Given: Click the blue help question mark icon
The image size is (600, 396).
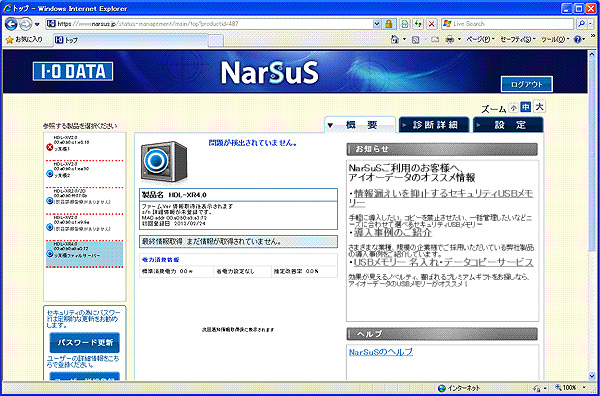Looking at the screenshot, I should pyautogui.click(x=577, y=39).
